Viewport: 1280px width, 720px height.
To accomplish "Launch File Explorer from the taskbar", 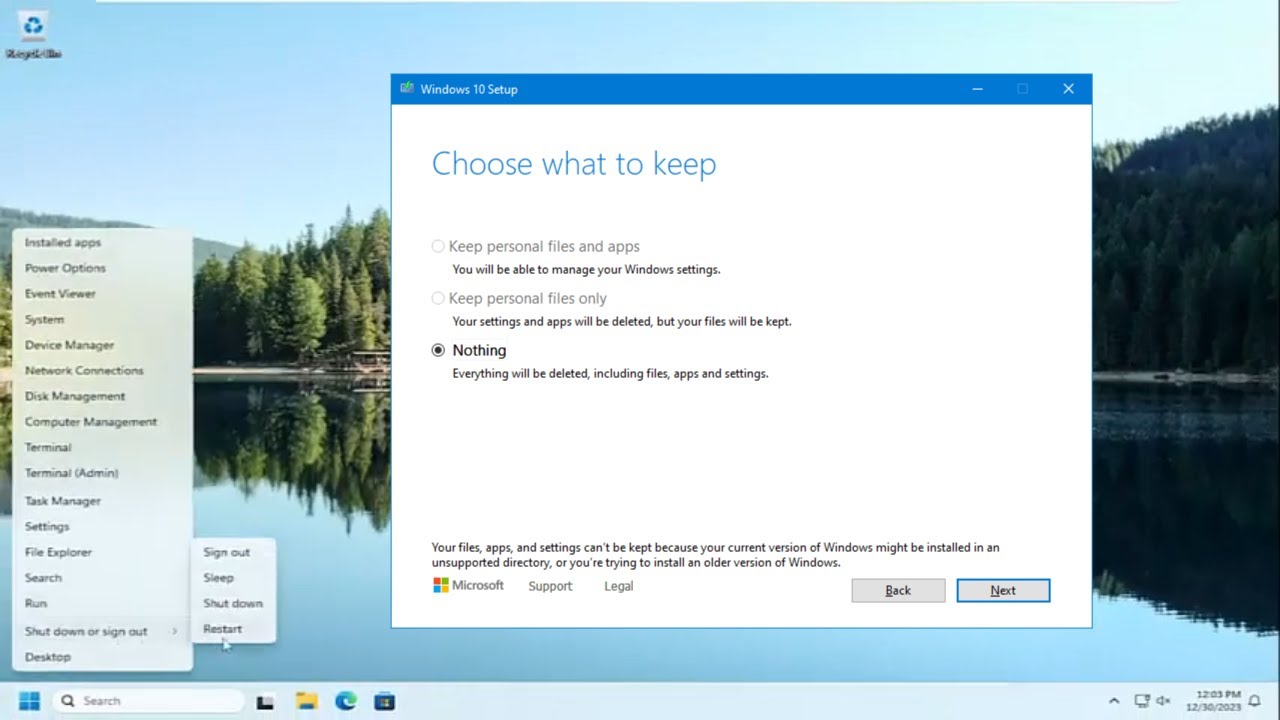I will (306, 701).
